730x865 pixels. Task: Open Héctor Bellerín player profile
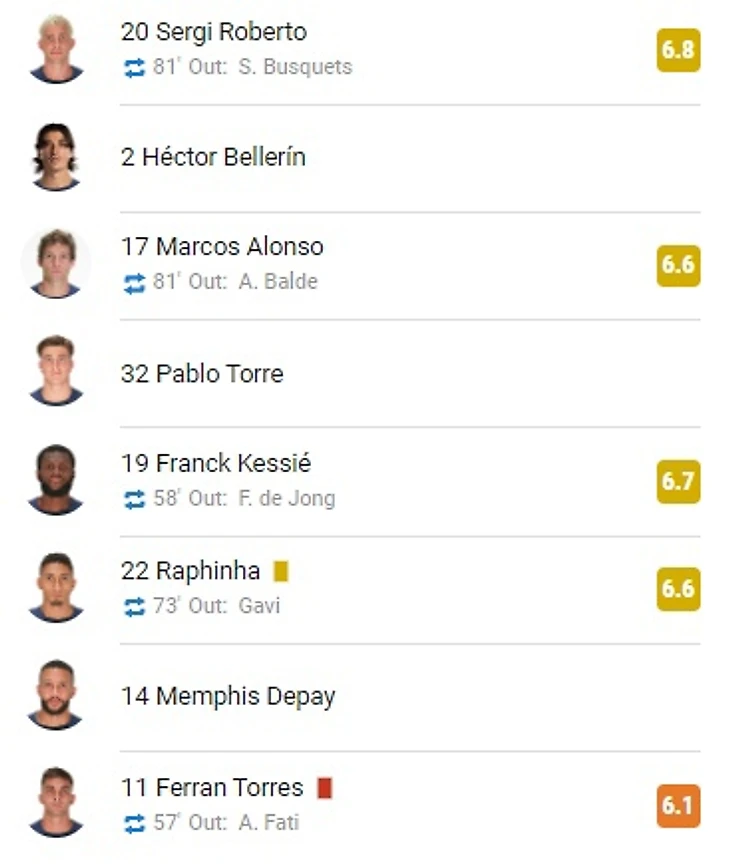point(213,157)
